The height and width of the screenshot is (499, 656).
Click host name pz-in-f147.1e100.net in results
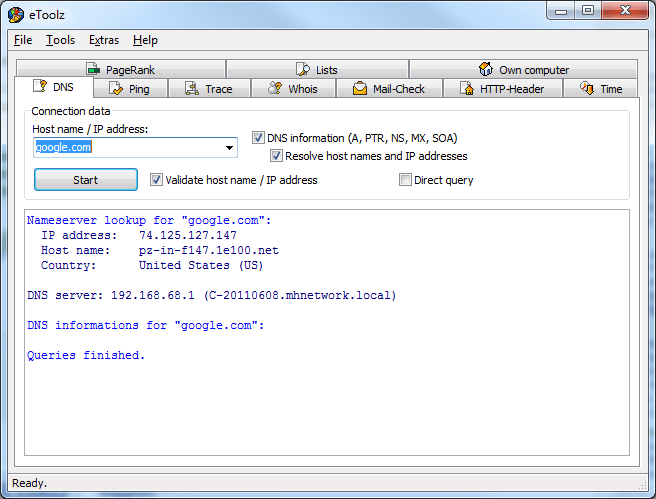click(208, 251)
